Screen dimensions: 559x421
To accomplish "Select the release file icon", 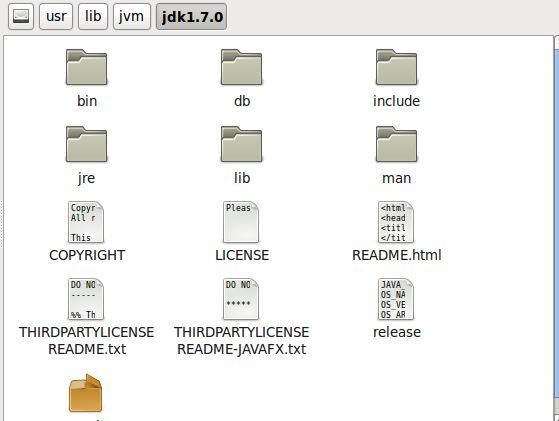I will point(396,299).
